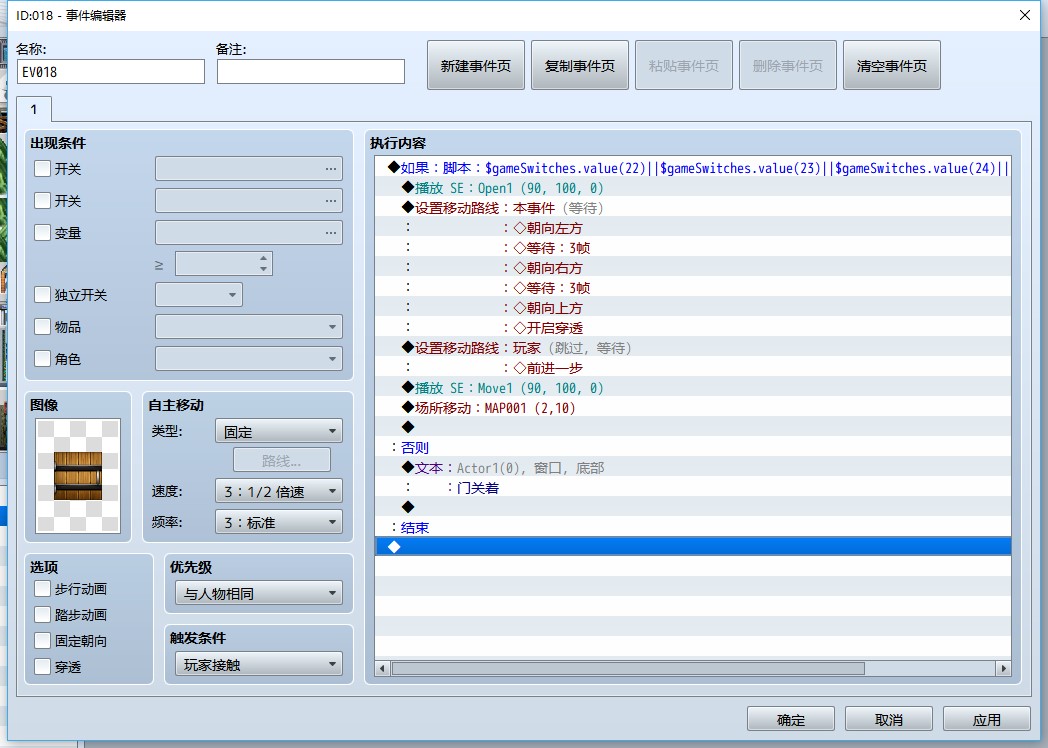Screen dimensions: 1048x748
Task: Click the 应用 button
Action: (x=987, y=719)
